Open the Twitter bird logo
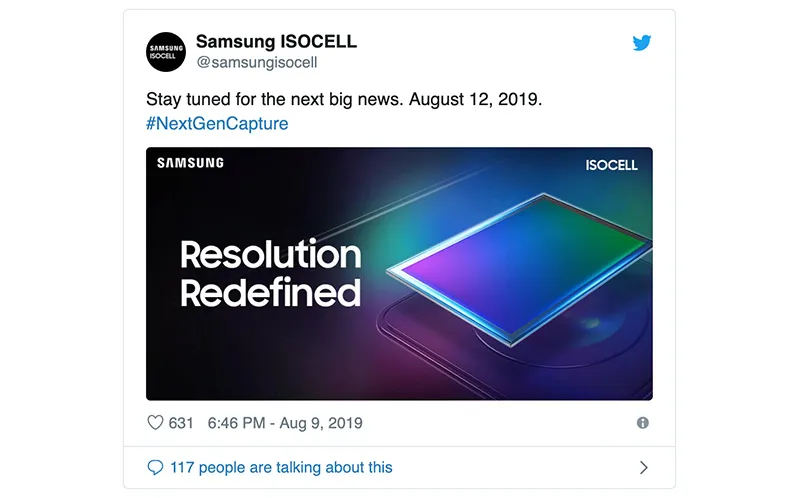 (x=642, y=43)
